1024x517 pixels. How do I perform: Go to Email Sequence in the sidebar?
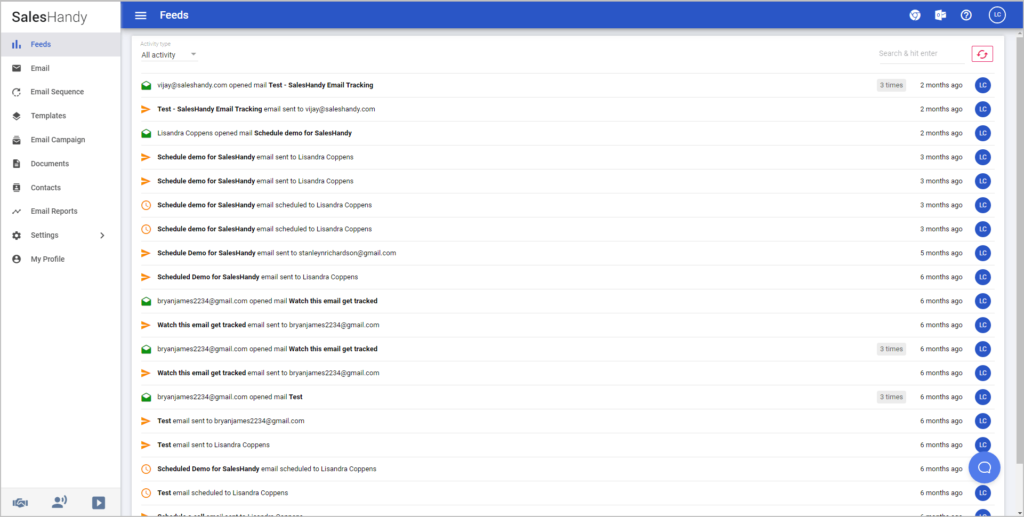click(x=57, y=92)
